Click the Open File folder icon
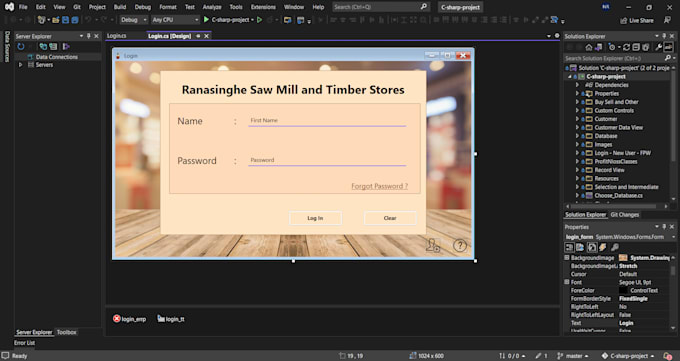Screen dimensions: 680x361 (56, 20)
